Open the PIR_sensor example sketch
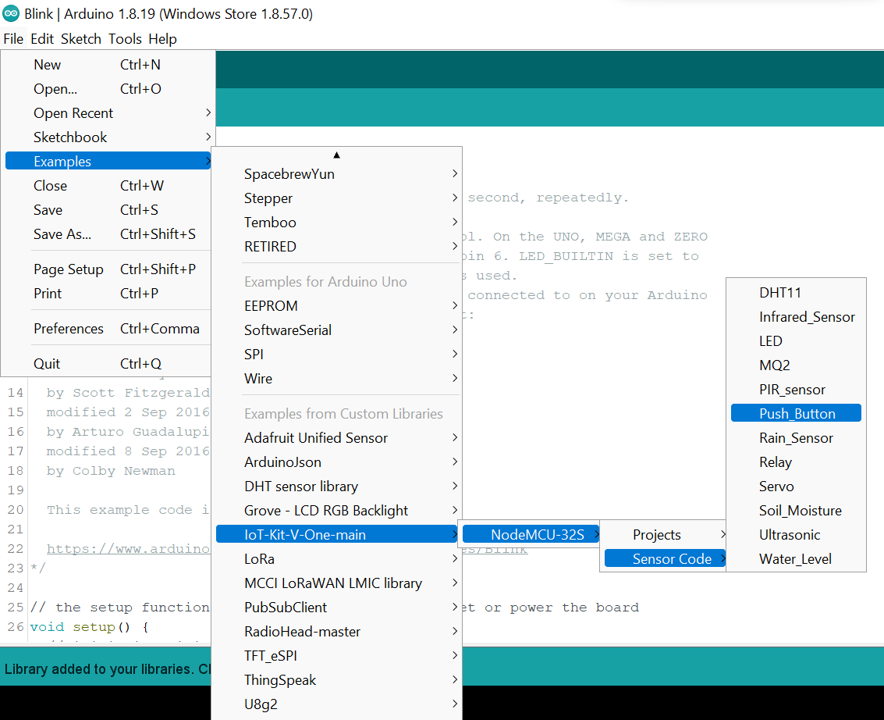884x720 pixels. 796,390
